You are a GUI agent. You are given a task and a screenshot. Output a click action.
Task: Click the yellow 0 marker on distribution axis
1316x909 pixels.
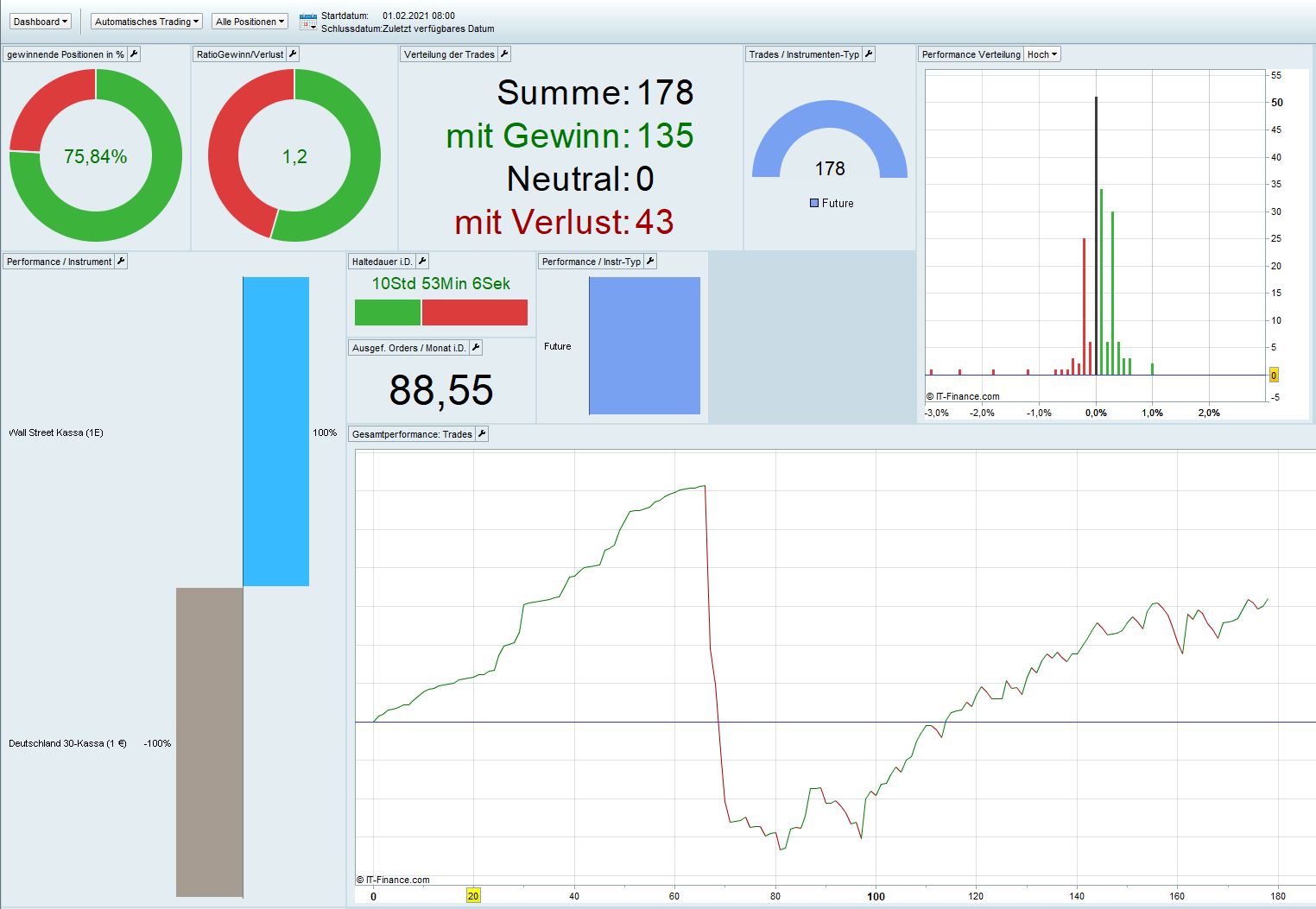pos(1274,376)
